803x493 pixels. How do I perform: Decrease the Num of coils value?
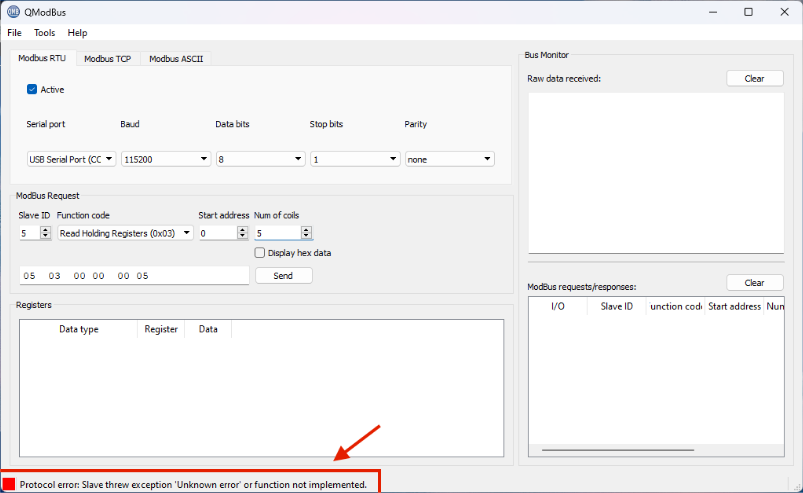306,236
